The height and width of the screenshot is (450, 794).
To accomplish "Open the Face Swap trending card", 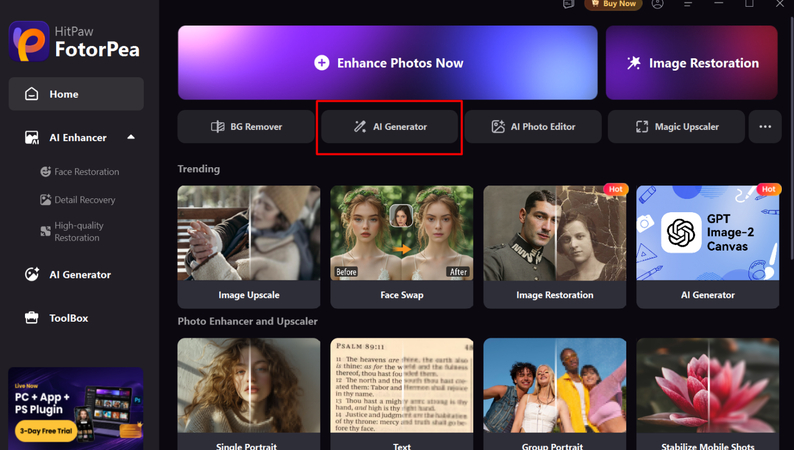I will pos(402,247).
